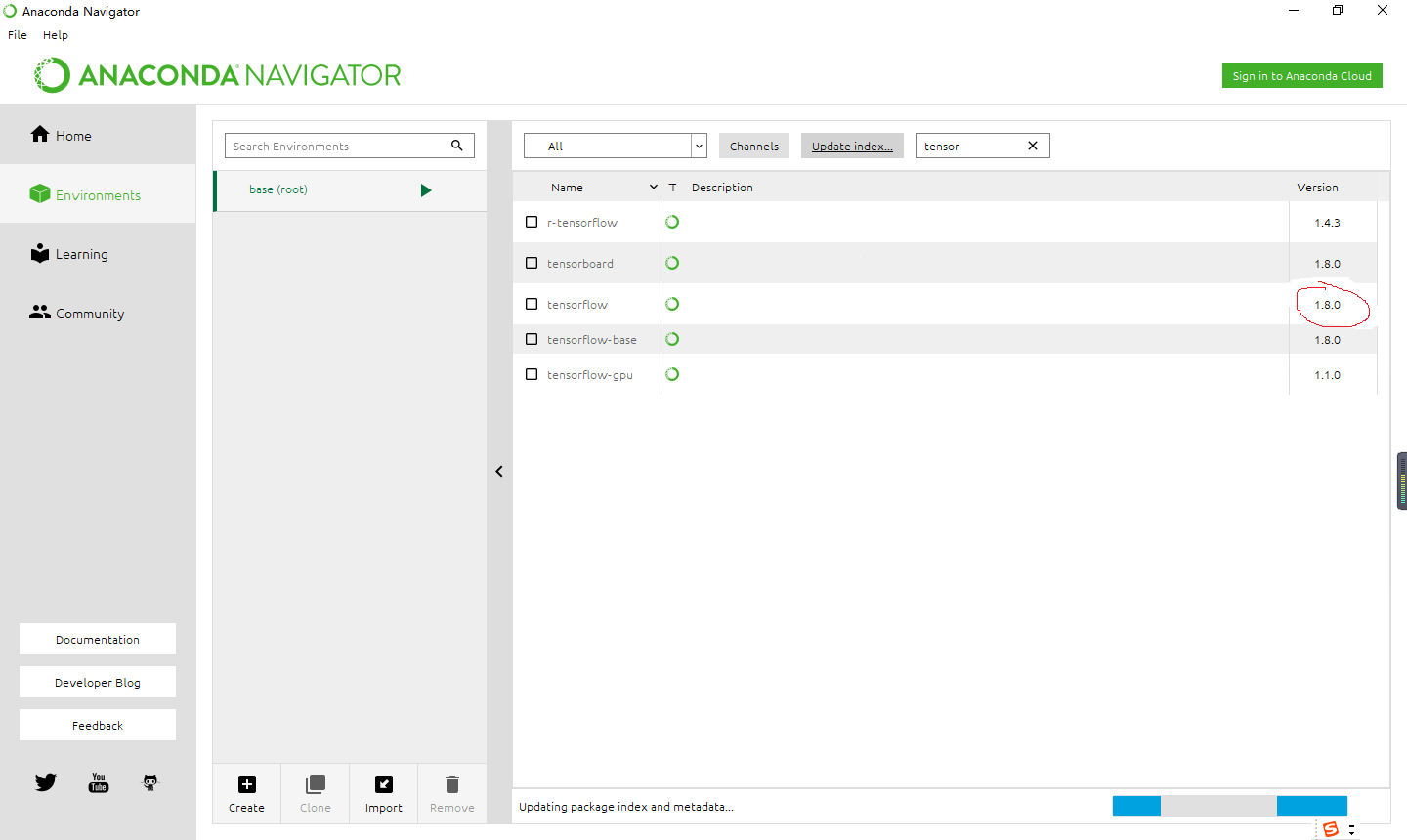Click the updating index progress bar

(x=1230, y=806)
